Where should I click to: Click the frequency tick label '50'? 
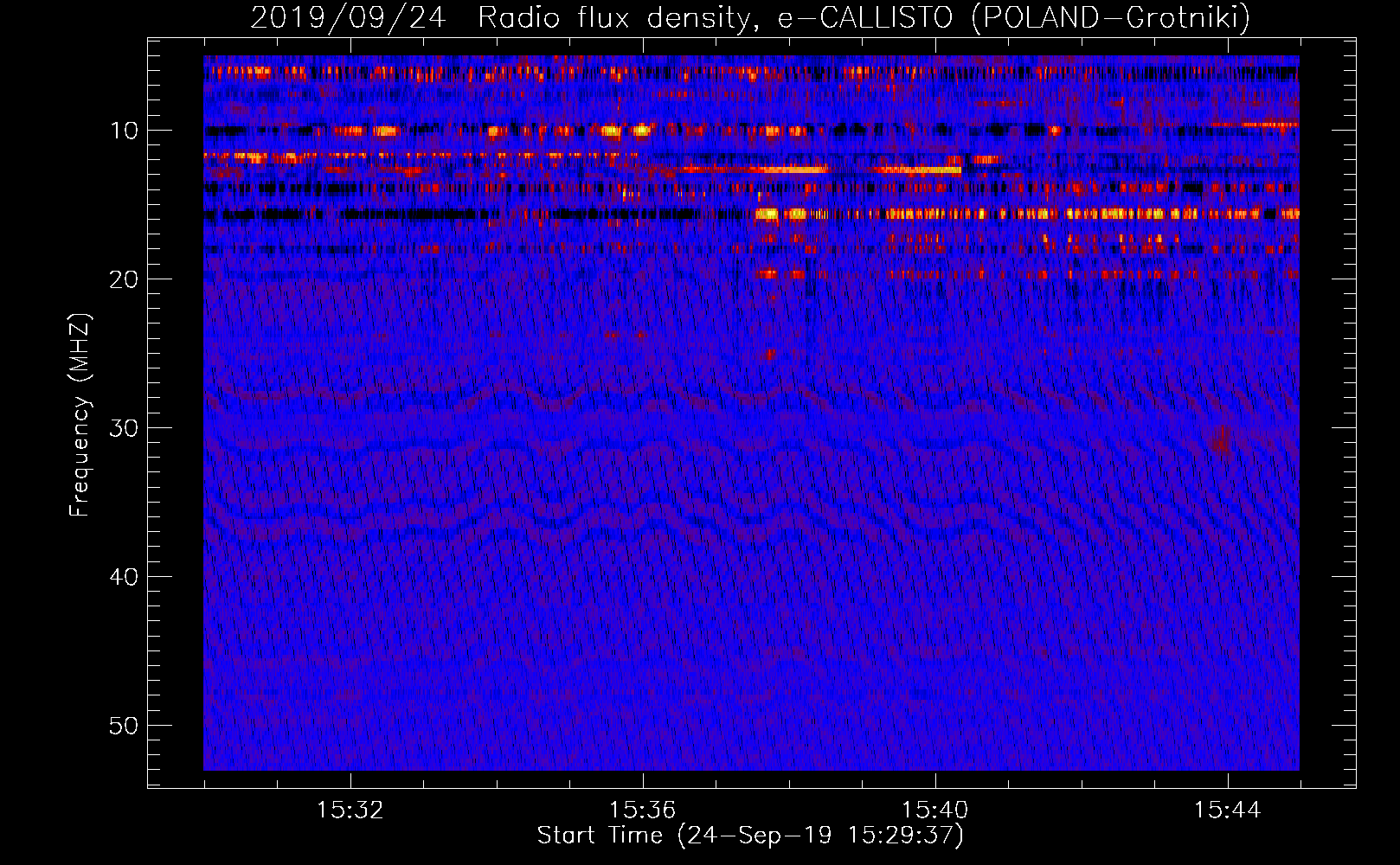pyautogui.click(x=125, y=726)
